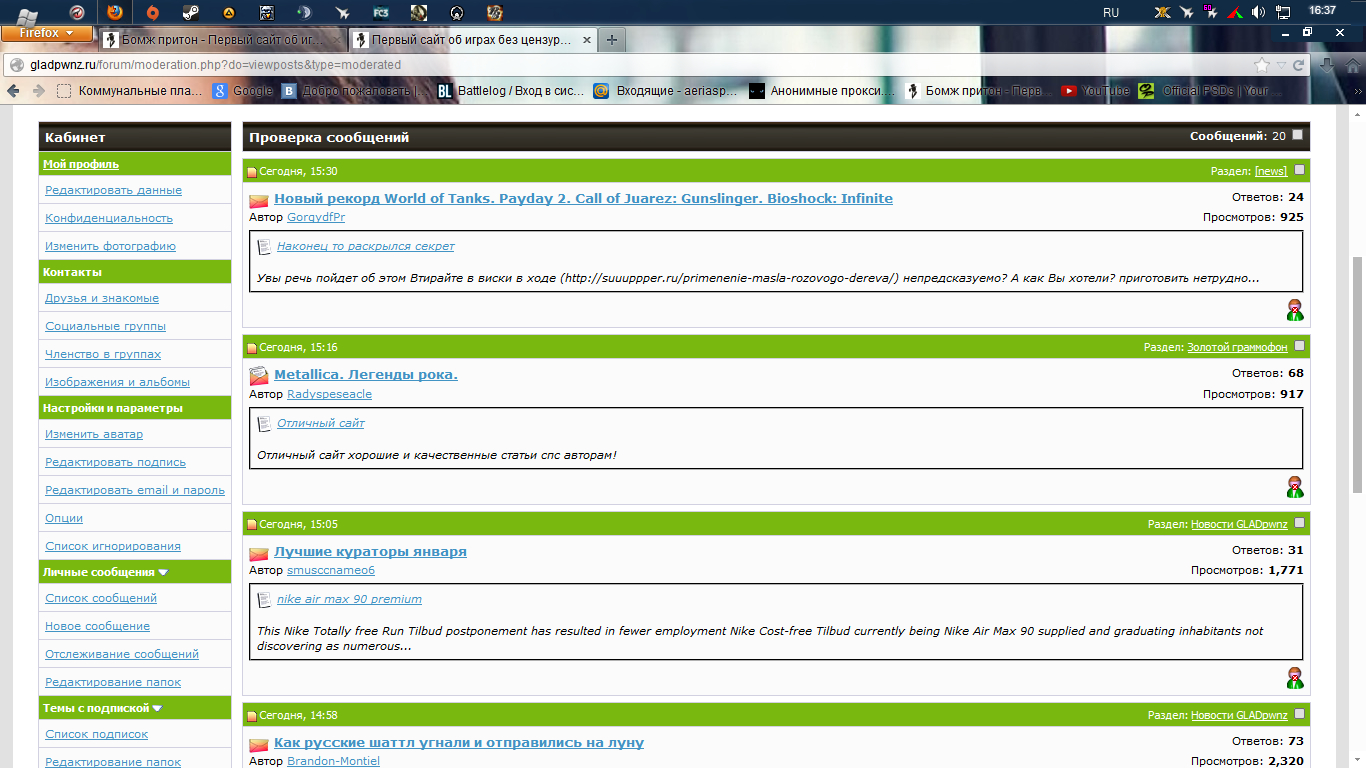The image size is (1366, 768).
Task: Open the 'Отличный сайт' post link
Action: [321, 423]
